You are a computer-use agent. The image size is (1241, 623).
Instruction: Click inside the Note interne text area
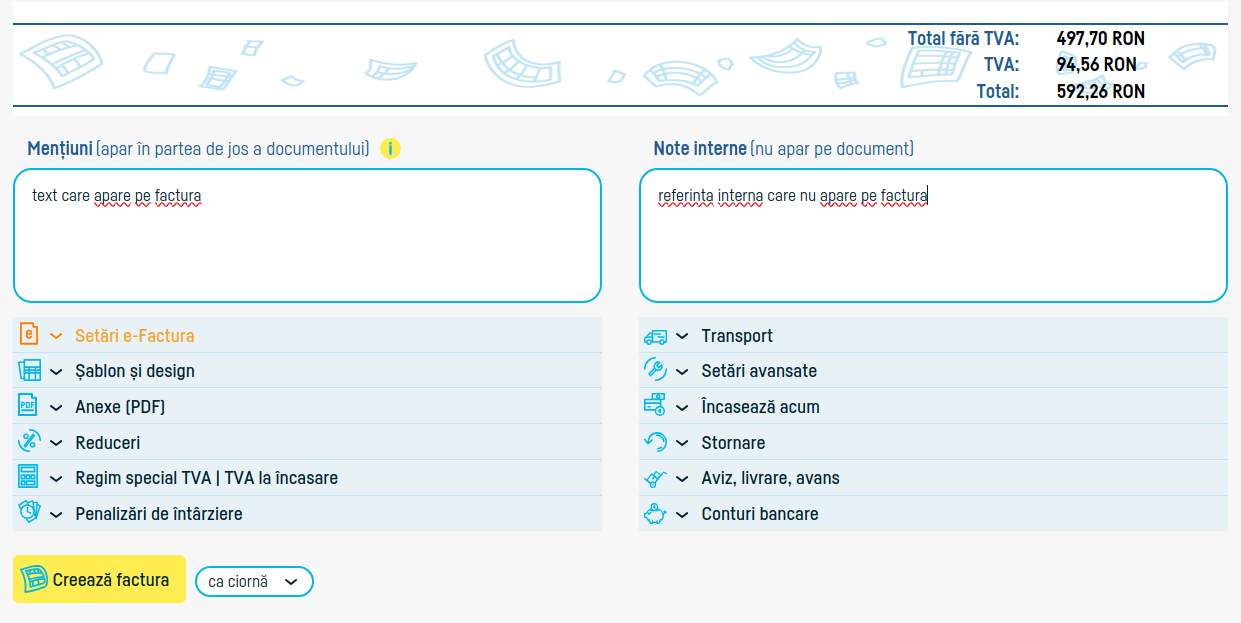point(932,250)
